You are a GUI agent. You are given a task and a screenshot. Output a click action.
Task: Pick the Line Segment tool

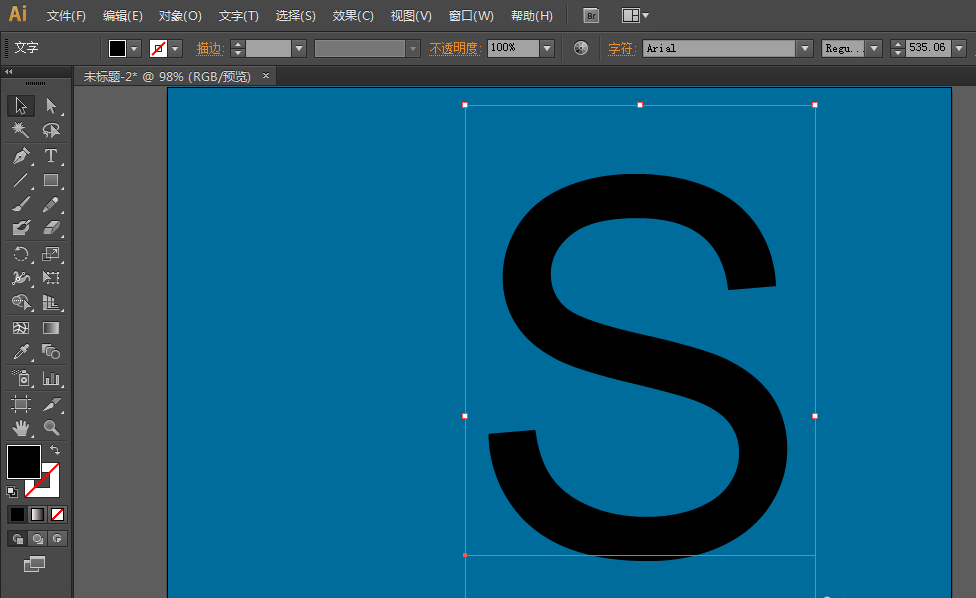tap(21, 180)
